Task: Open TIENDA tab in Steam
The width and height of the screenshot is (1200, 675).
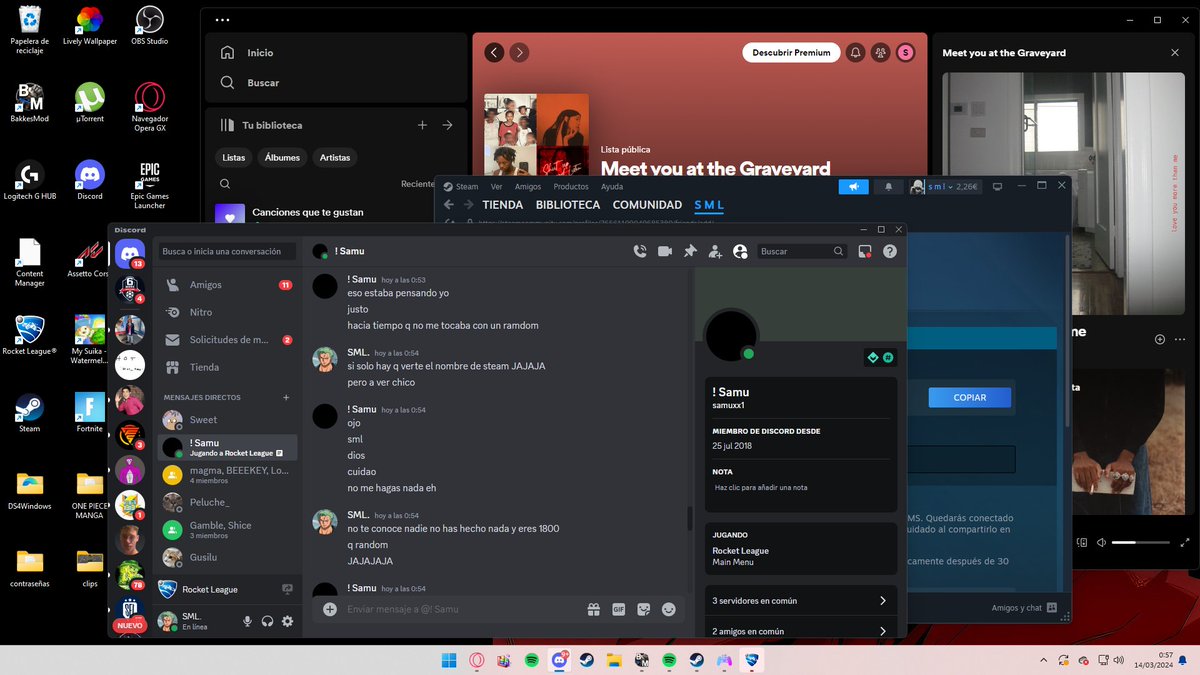Action: pos(502,205)
